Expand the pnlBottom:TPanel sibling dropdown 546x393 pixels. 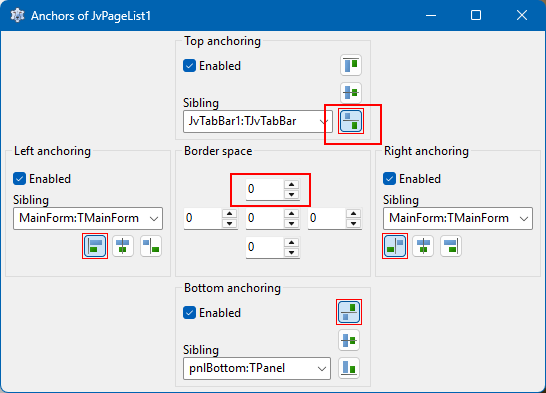257,368
